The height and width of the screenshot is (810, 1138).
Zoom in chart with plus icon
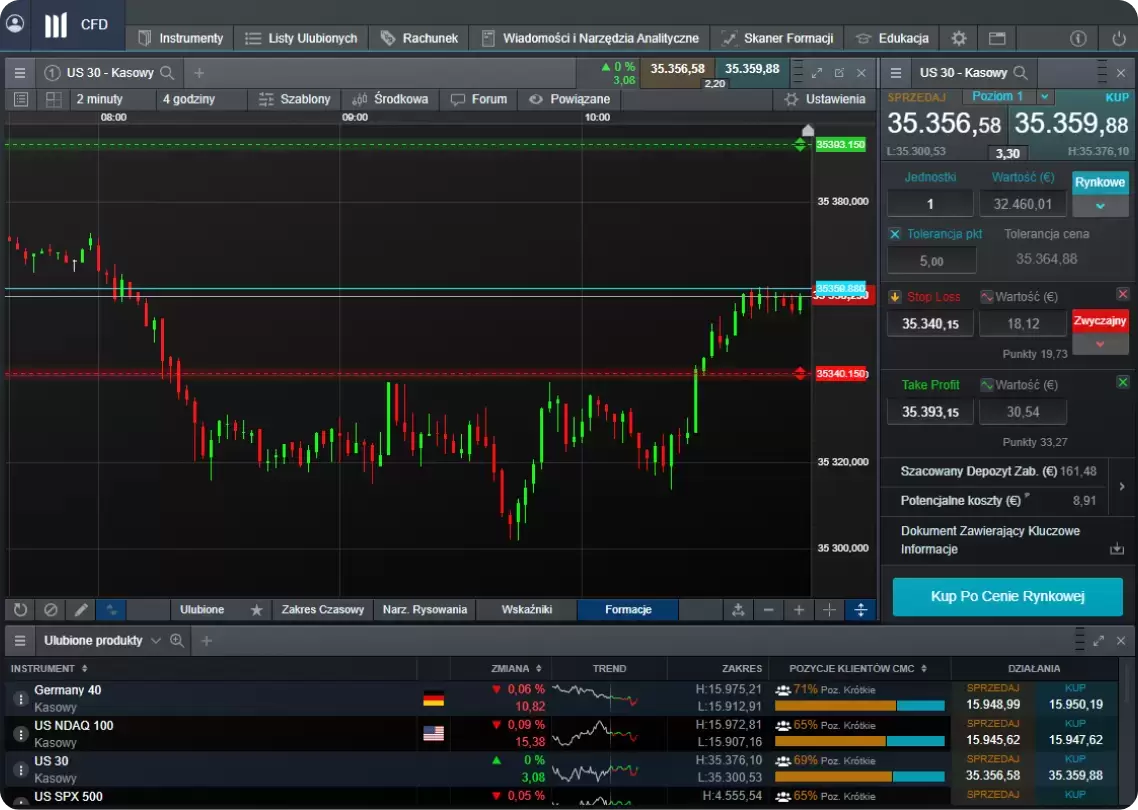(799, 610)
